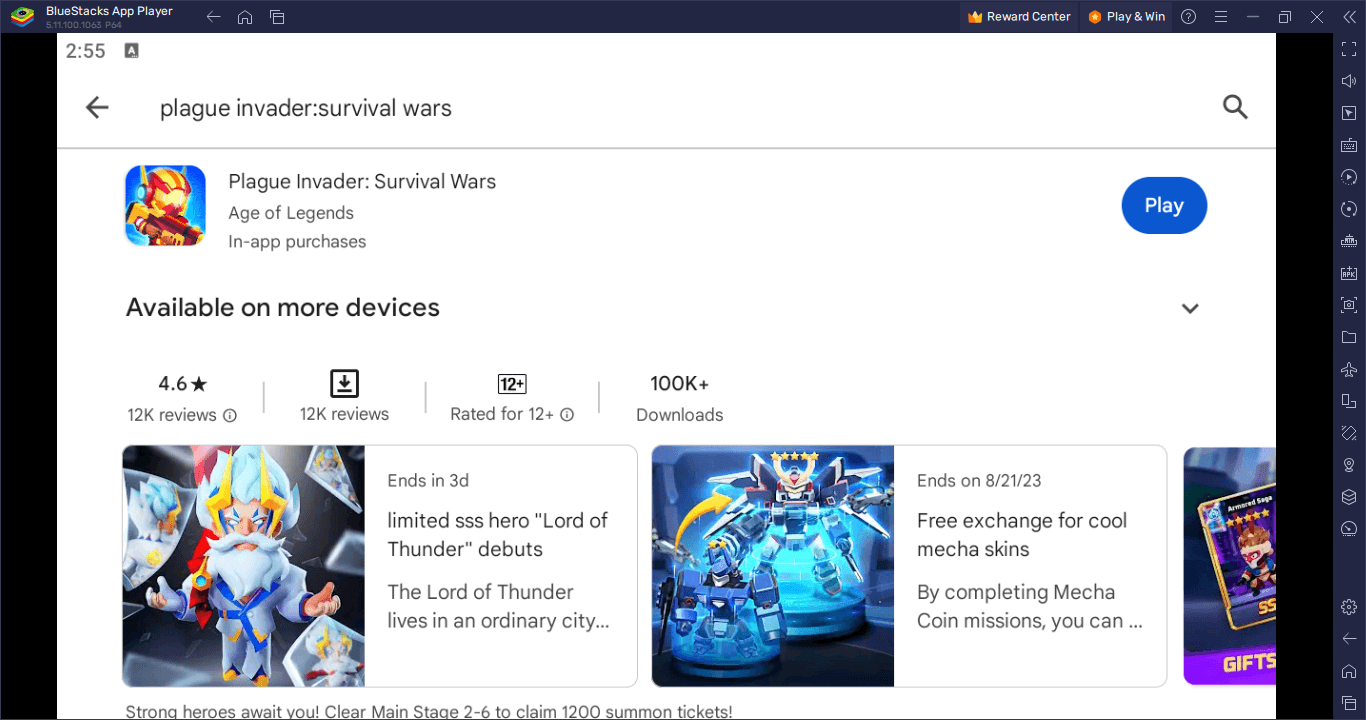Open the Lord of Thunder event image
The height and width of the screenshot is (720, 1366).
243,566
